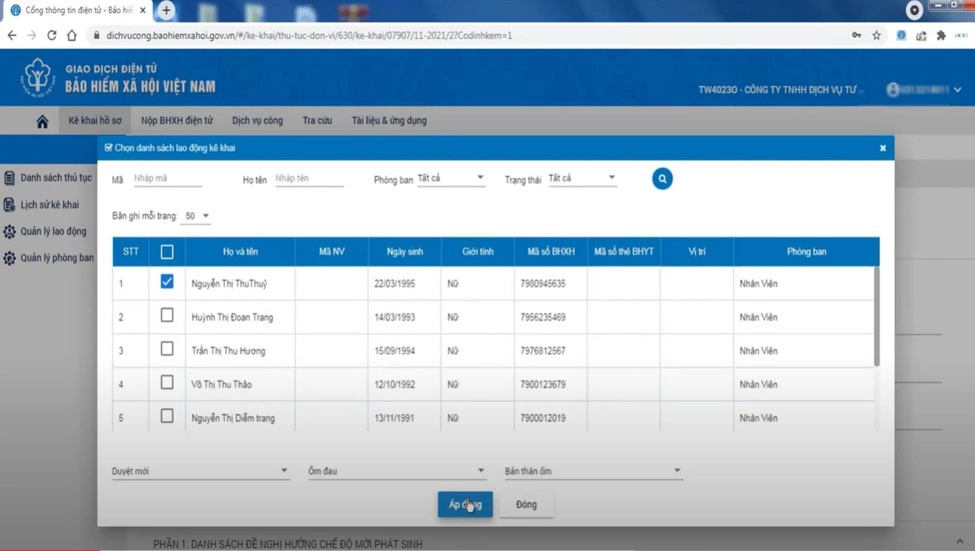975x551 pixels.
Task: Open Quản lý lao động gear icon
Action: click(9, 232)
